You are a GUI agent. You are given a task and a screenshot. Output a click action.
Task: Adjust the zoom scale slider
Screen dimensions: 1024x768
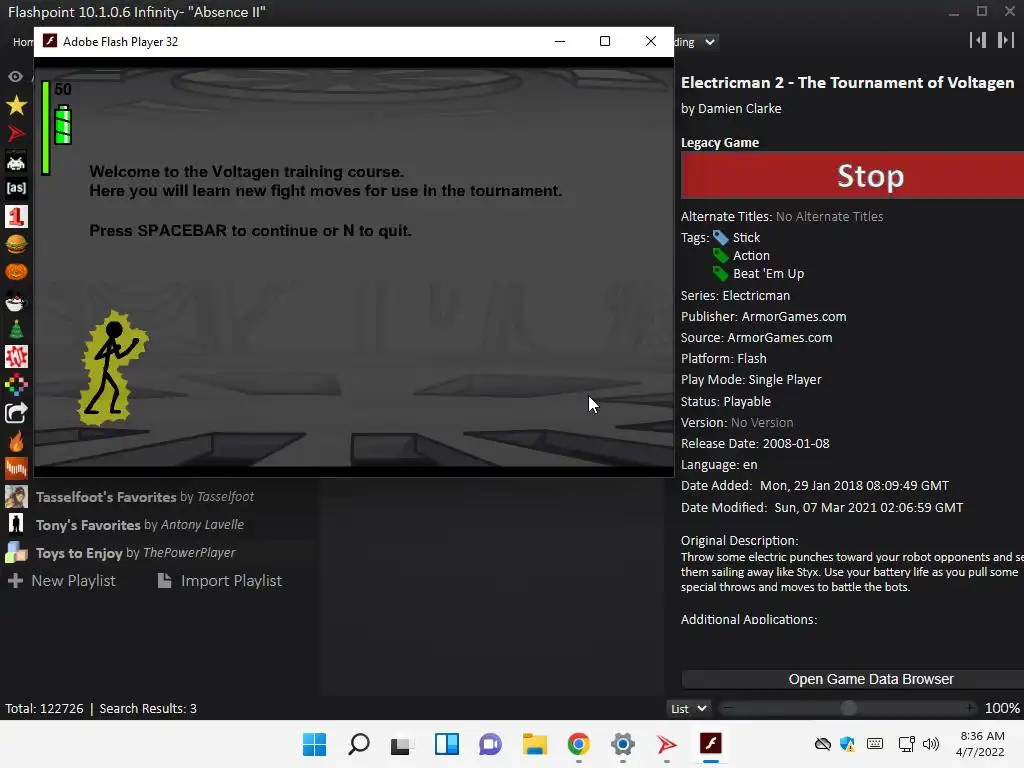tap(848, 709)
